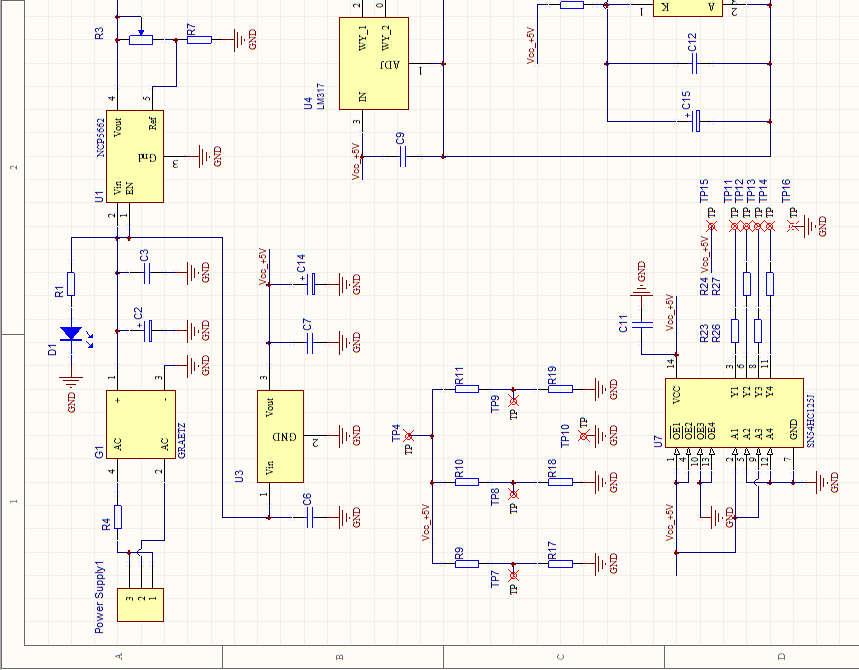Click test point TP8 marker
Viewport: 859px width, 670px height.
(513, 494)
